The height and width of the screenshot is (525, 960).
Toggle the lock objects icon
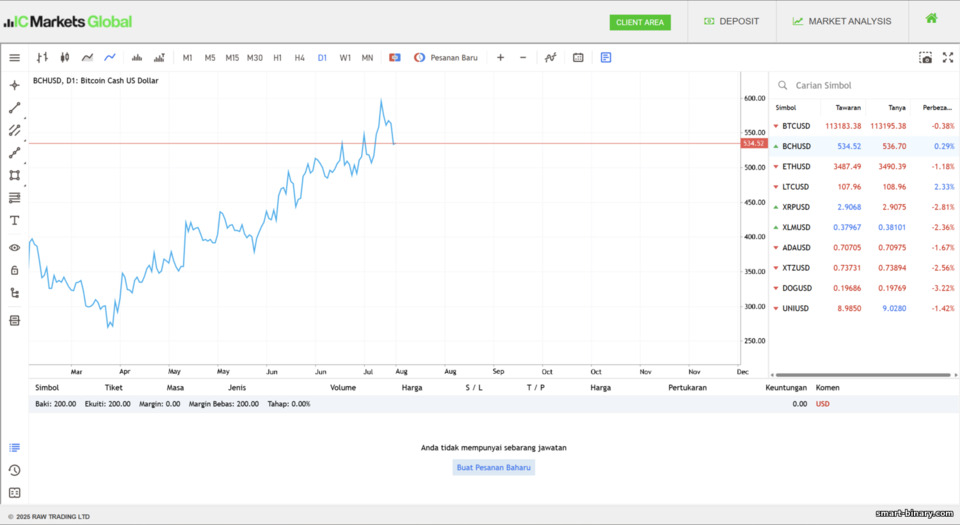tap(15, 270)
